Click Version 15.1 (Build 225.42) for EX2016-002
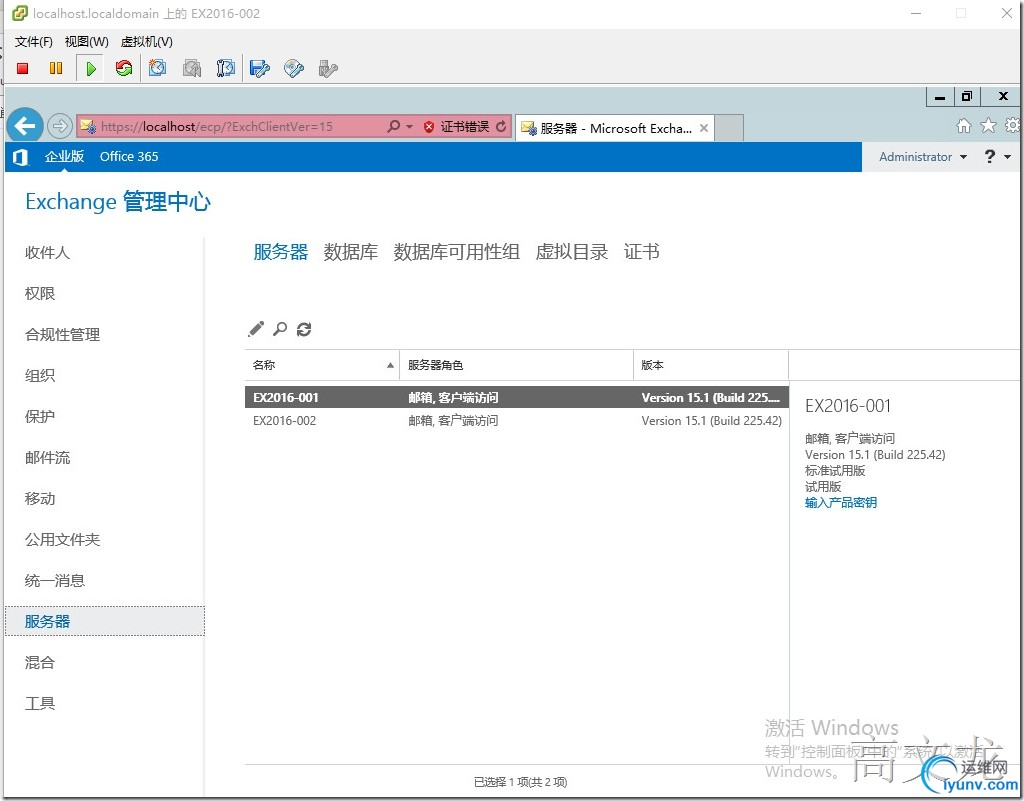 coord(711,421)
